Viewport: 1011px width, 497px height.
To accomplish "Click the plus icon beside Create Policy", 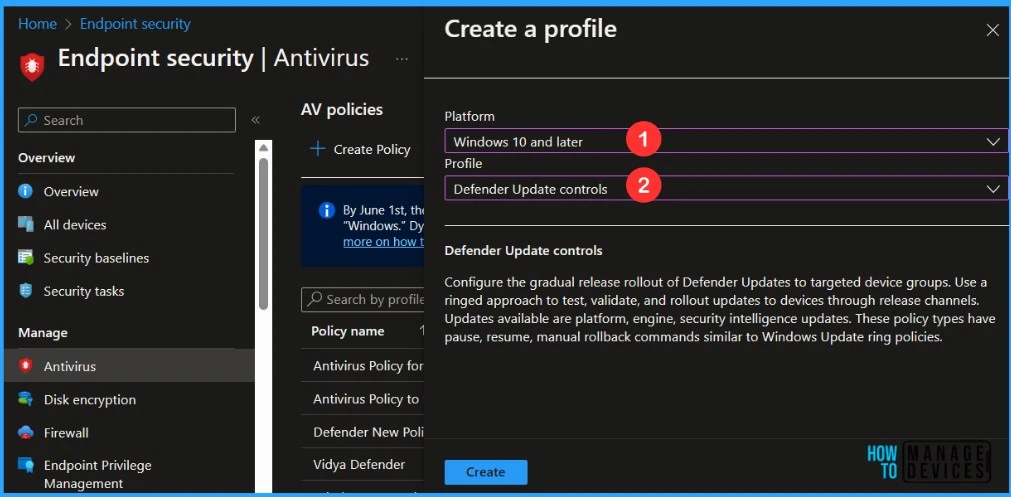I will tap(318, 149).
